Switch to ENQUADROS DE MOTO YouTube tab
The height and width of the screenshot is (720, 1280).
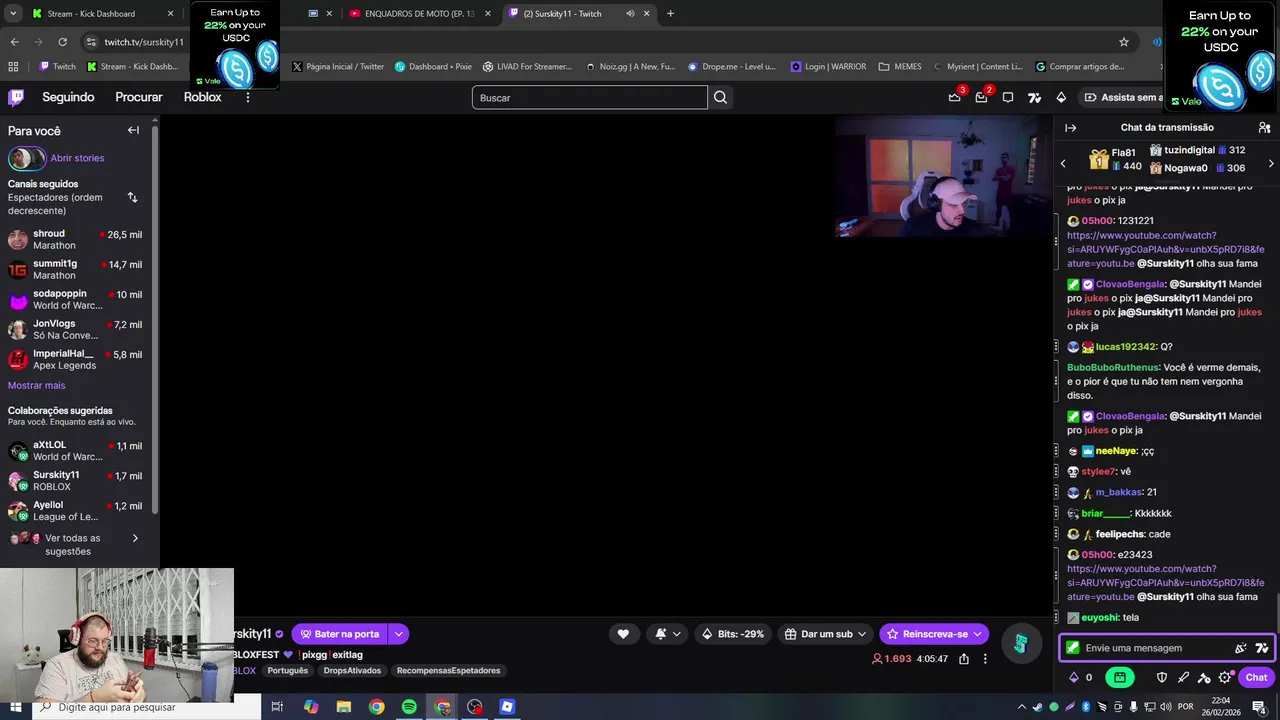pos(420,14)
